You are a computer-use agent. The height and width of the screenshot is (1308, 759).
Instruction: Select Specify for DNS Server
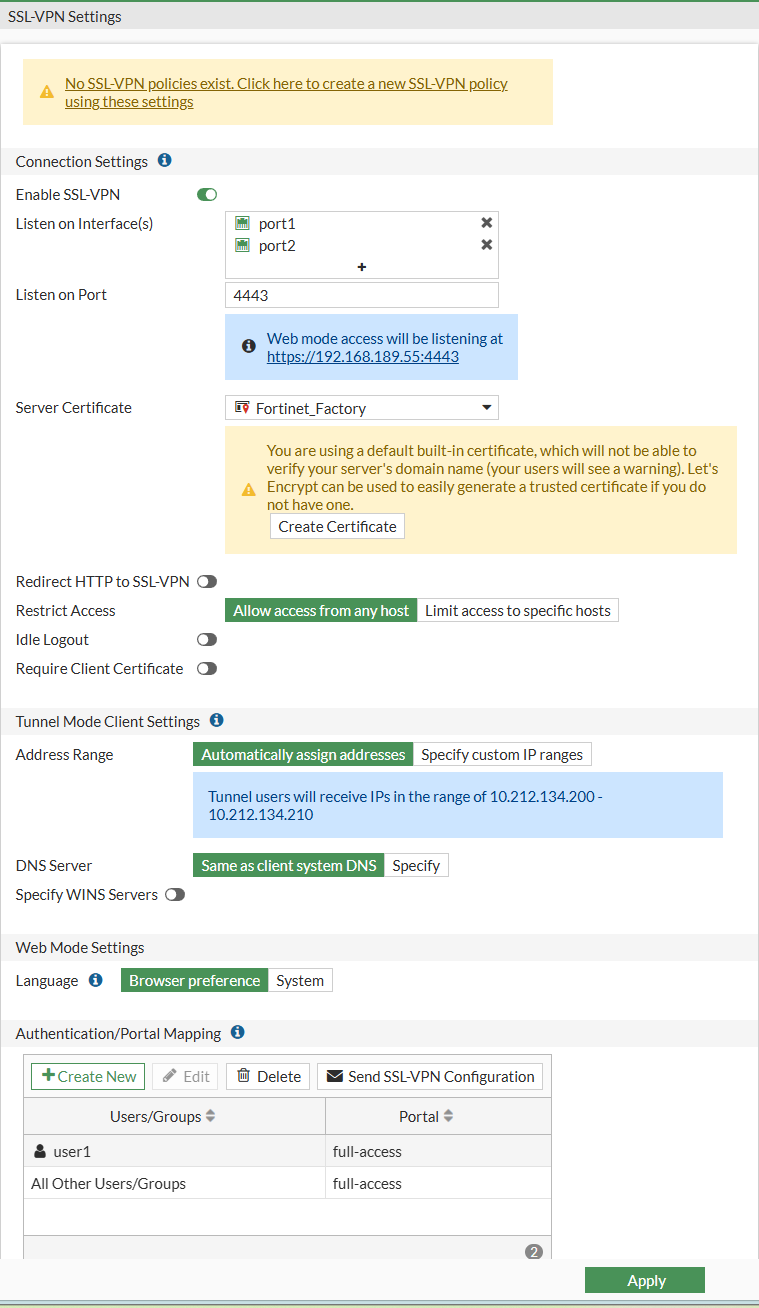(416, 865)
